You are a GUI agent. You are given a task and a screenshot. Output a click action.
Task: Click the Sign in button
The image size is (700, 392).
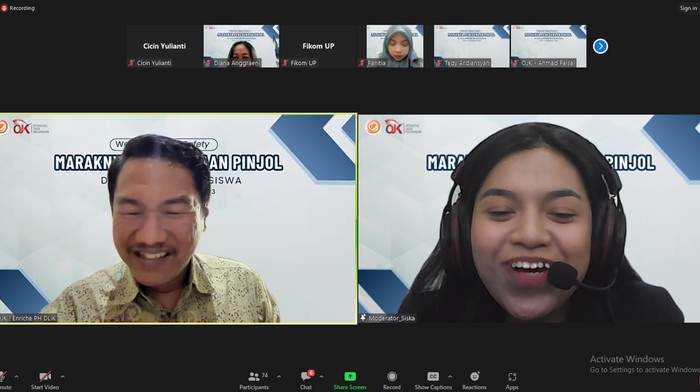[x=688, y=8]
